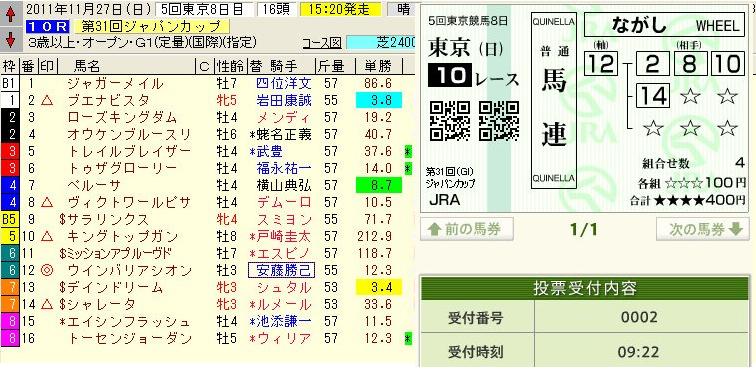Click axis horse number 12 on ticket
This screenshot has width=756, height=374.
(x=601, y=63)
